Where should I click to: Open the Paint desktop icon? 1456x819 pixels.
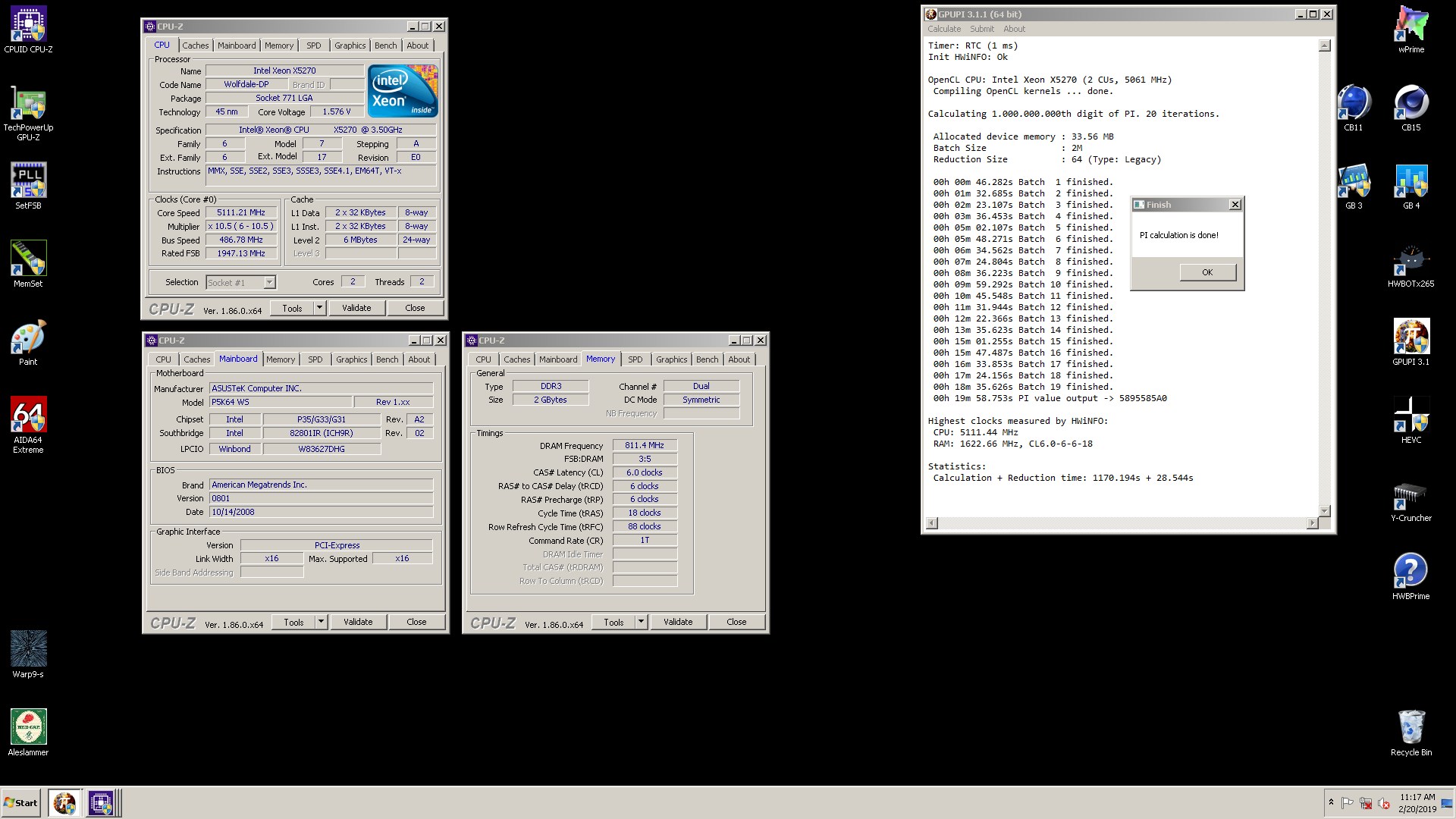tap(28, 343)
